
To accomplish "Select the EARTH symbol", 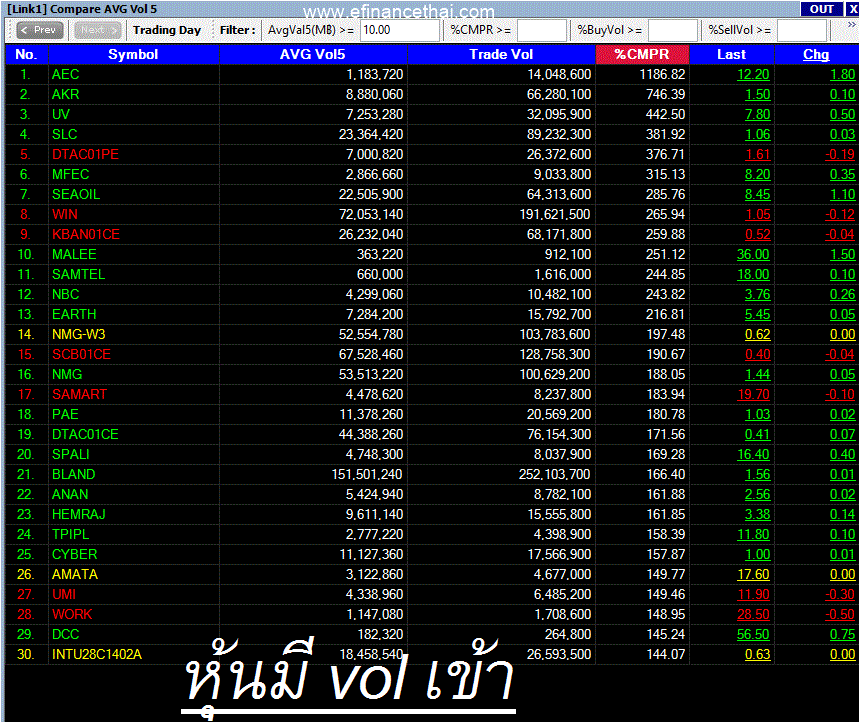I will [75, 314].
